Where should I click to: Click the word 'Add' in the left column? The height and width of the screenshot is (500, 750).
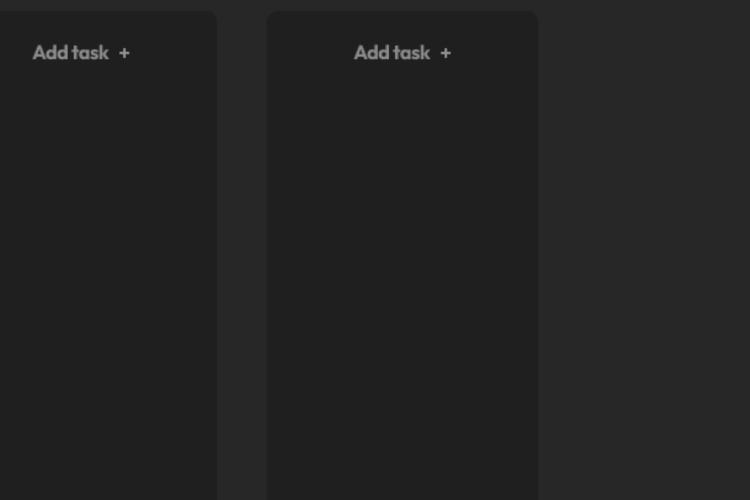point(50,53)
